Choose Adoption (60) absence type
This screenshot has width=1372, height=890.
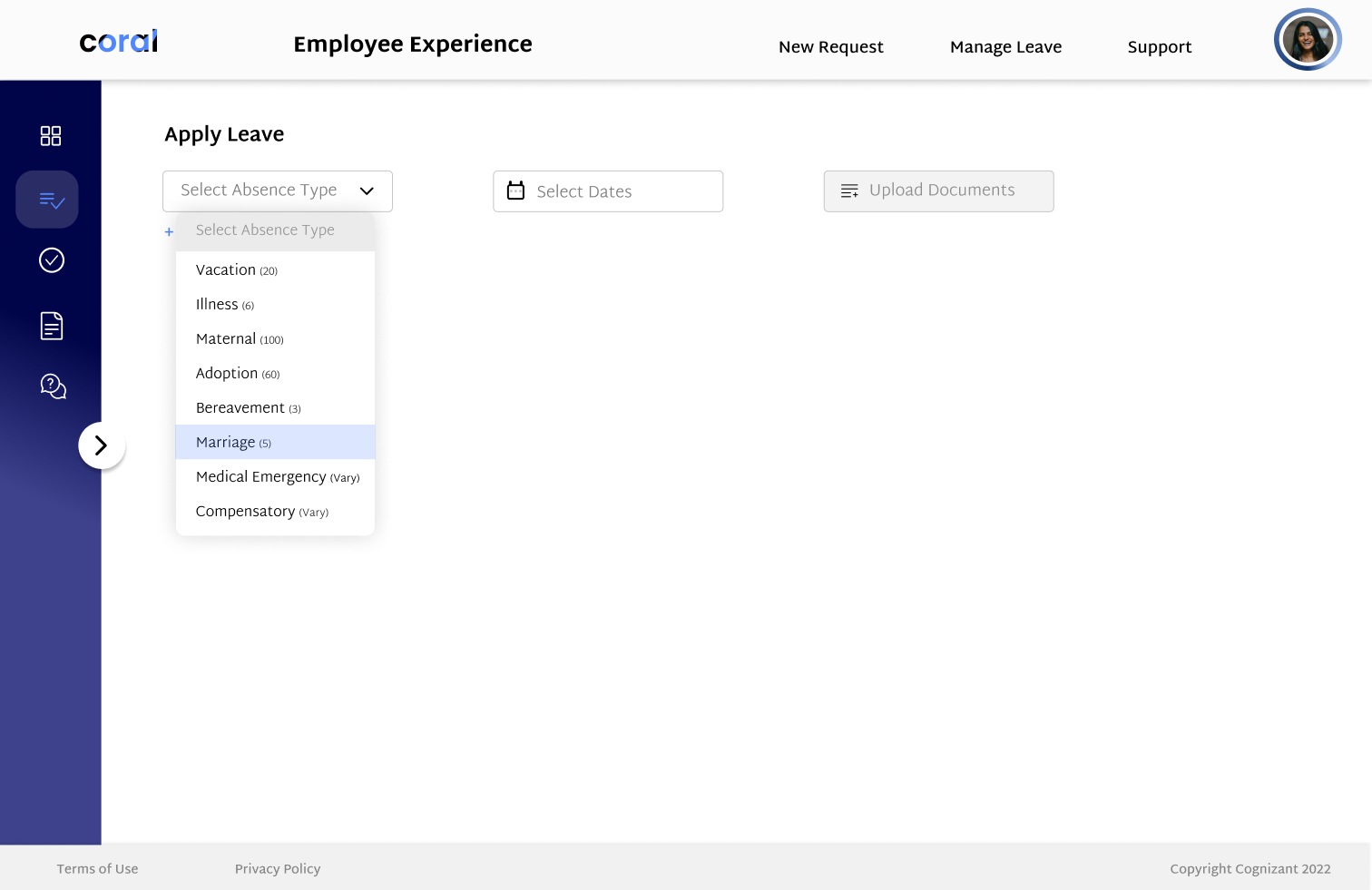click(275, 374)
